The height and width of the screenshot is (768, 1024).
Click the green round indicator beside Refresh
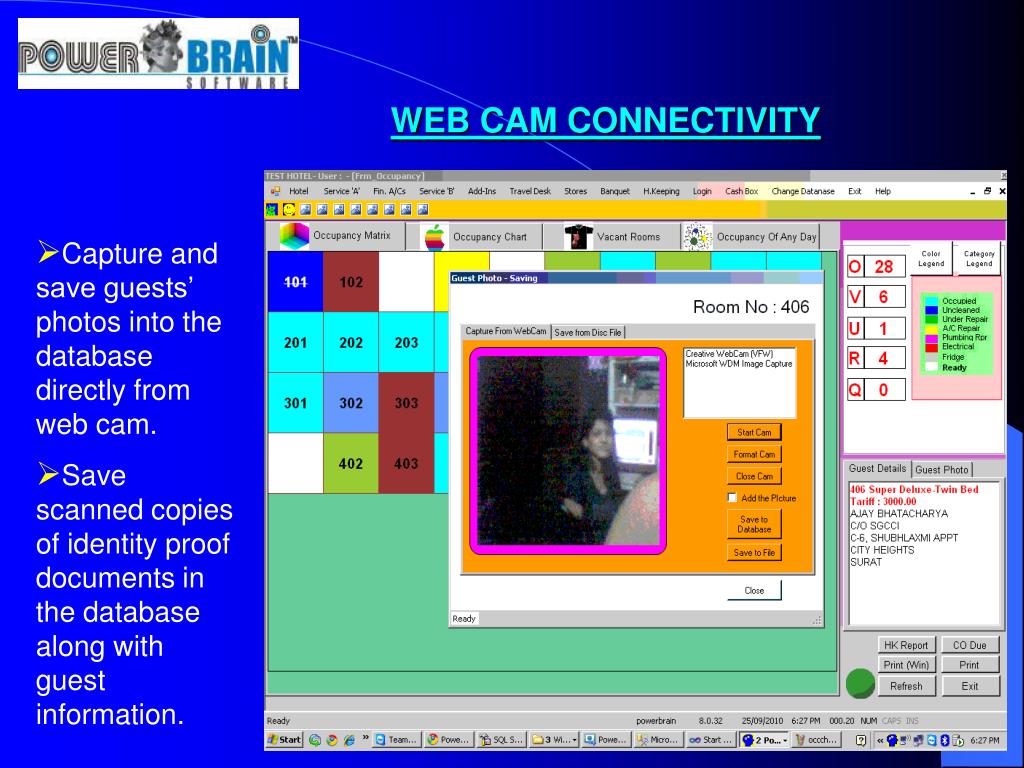click(x=860, y=683)
